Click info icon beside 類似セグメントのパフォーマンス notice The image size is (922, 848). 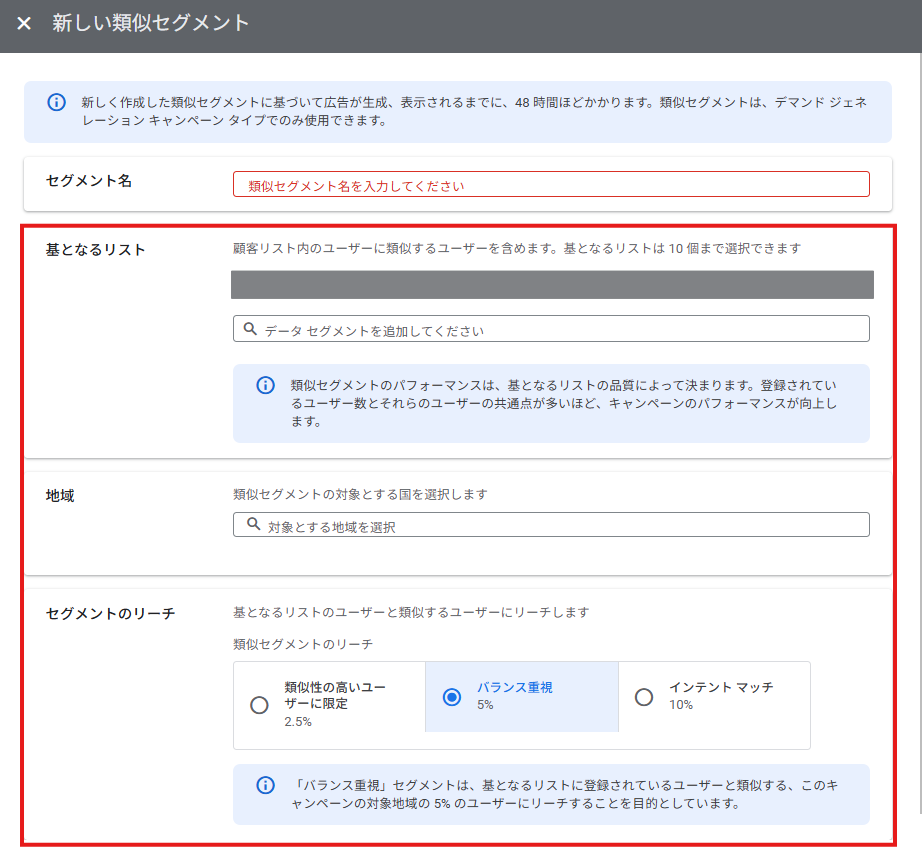tap(265, 385)
